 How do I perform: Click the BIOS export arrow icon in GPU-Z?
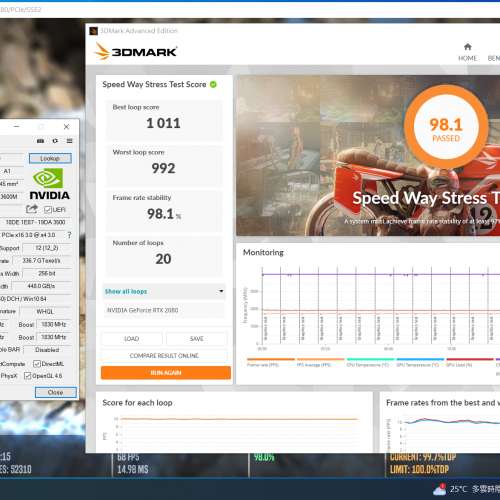pyautogui.click(x=32, y=209)
